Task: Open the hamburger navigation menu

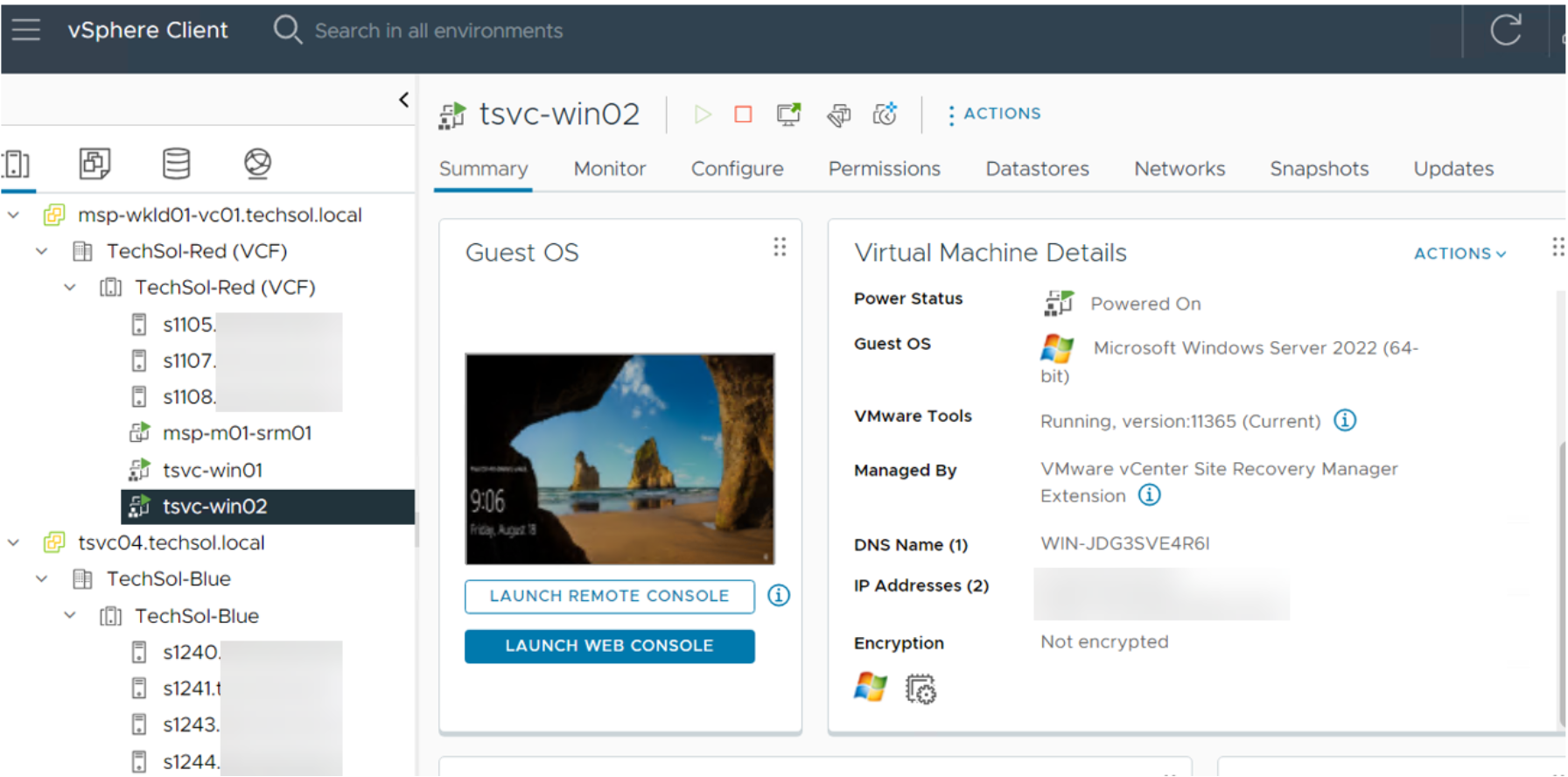Action: (26, 30)
